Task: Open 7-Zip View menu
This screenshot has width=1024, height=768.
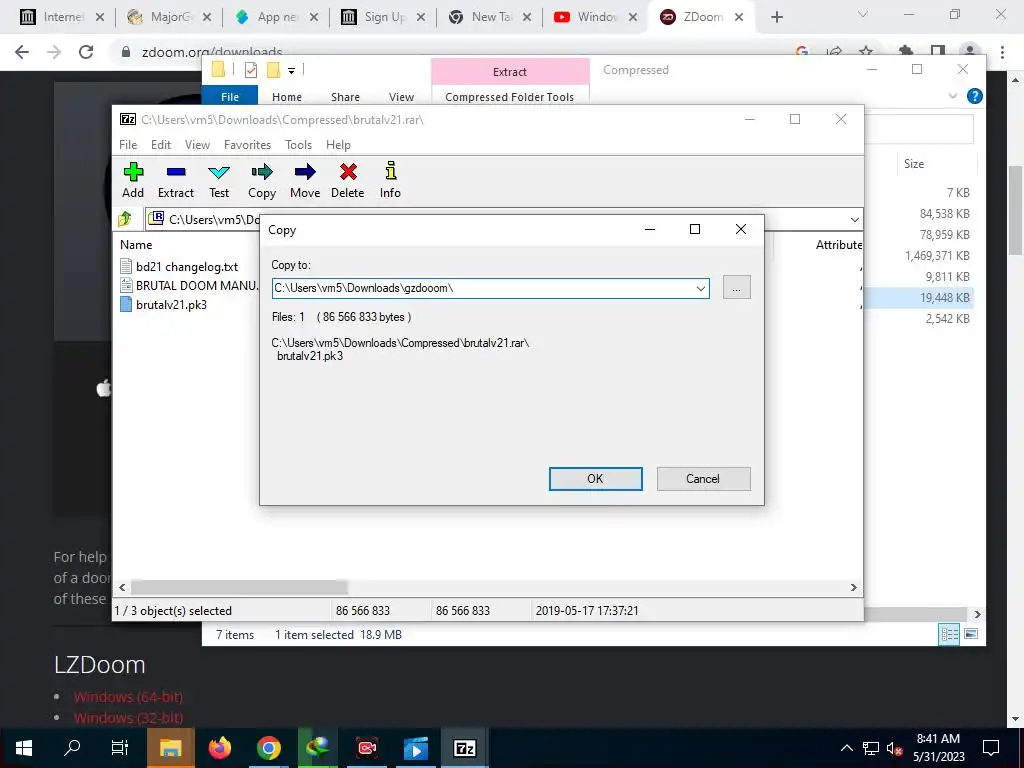Action: (197, 145)
